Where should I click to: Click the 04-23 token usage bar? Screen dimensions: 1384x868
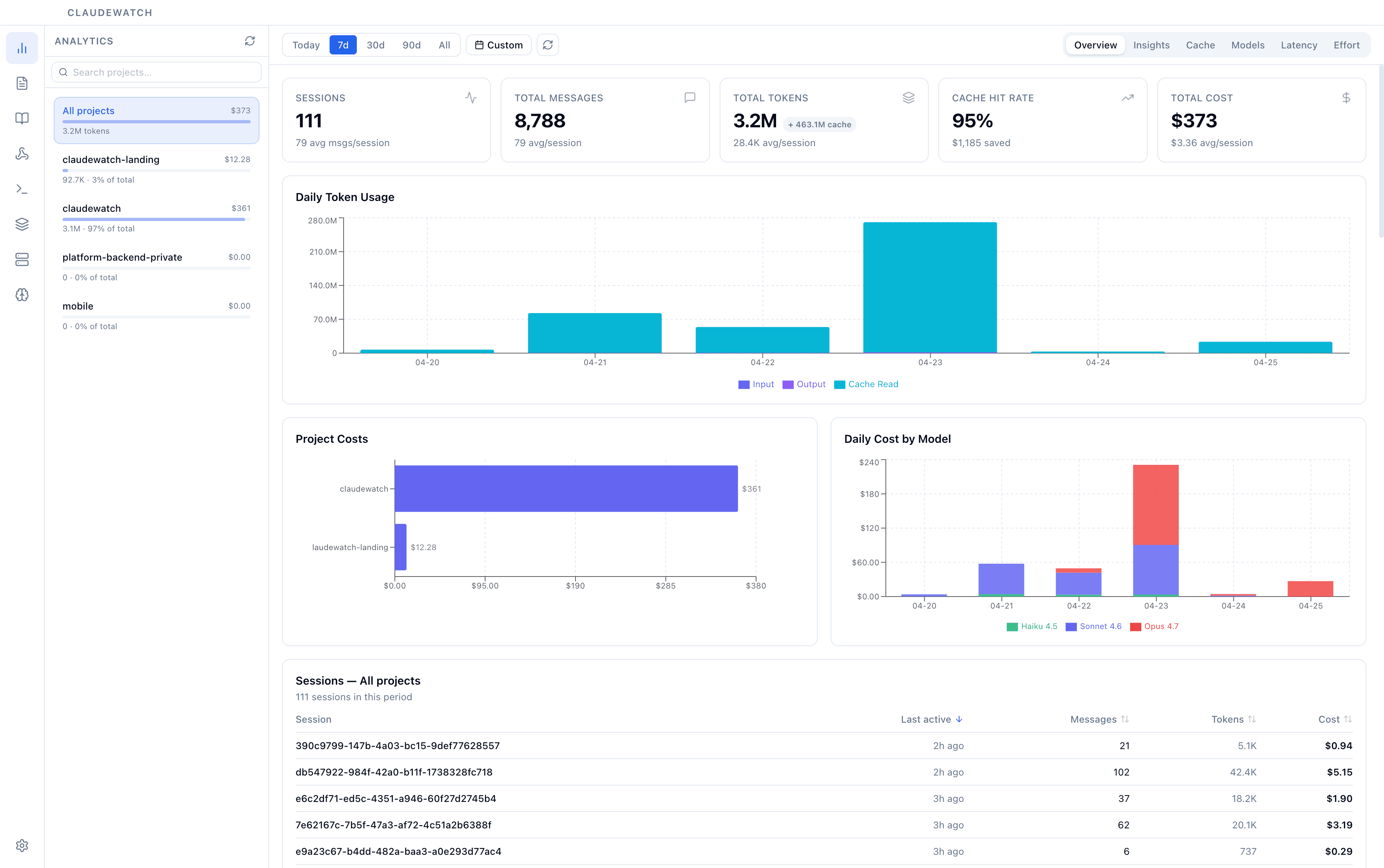click(x=930, y=287)
